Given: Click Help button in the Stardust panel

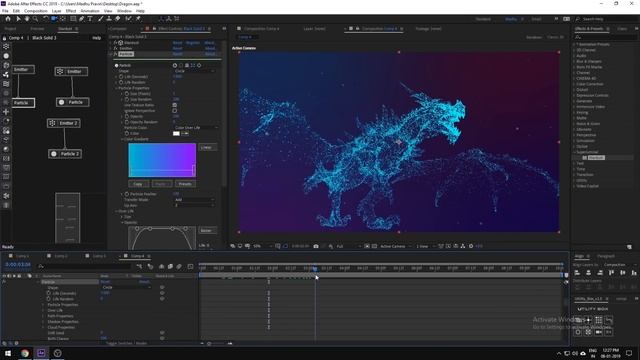Looking at the screenshot, I should pos(96,38).
